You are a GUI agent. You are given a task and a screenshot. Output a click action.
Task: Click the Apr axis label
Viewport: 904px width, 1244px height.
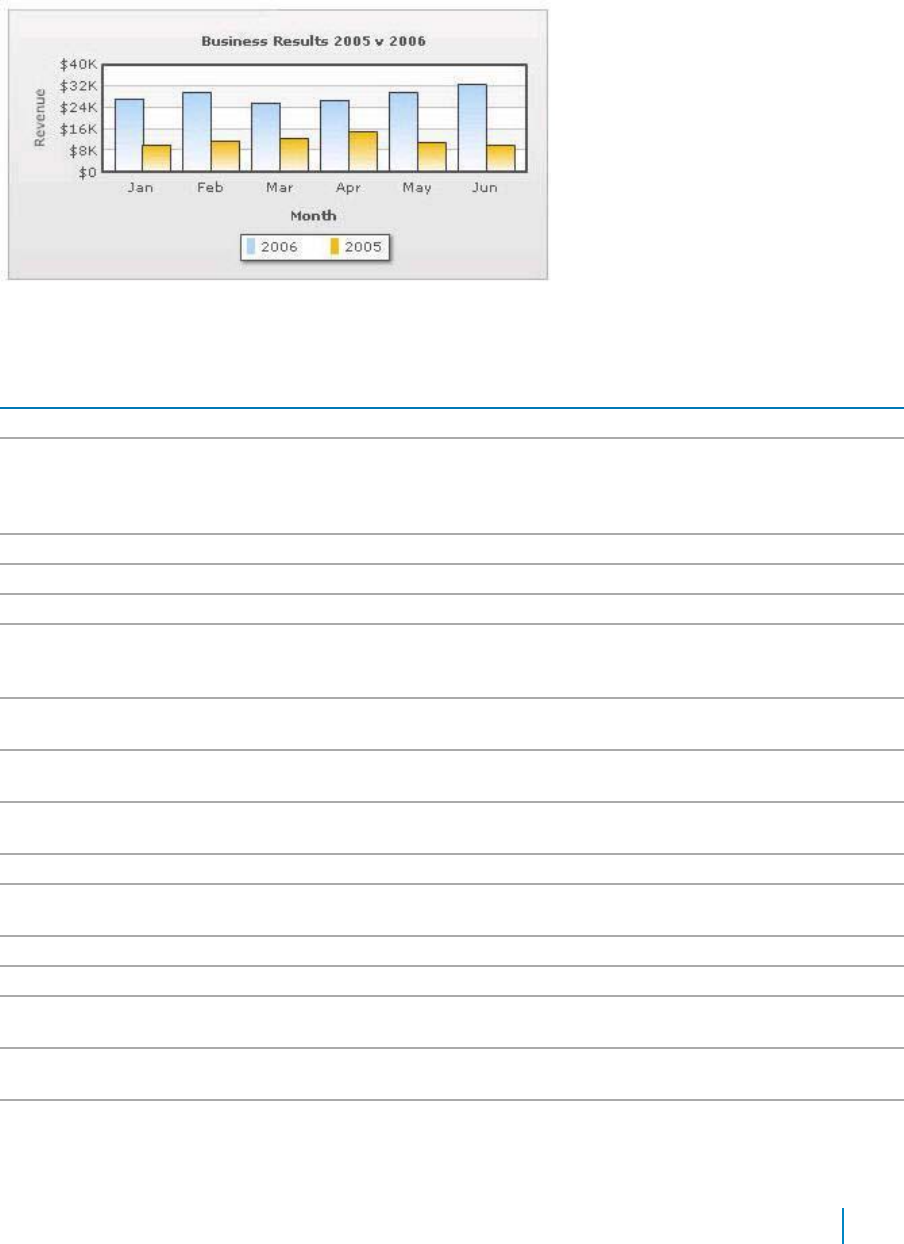pyautogui.click(x=347, y=188)
